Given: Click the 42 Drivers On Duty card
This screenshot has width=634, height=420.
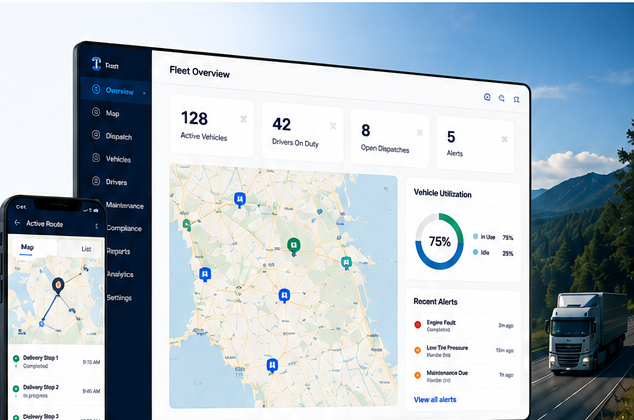Looking at the screenshot, I should pos(302,133).
